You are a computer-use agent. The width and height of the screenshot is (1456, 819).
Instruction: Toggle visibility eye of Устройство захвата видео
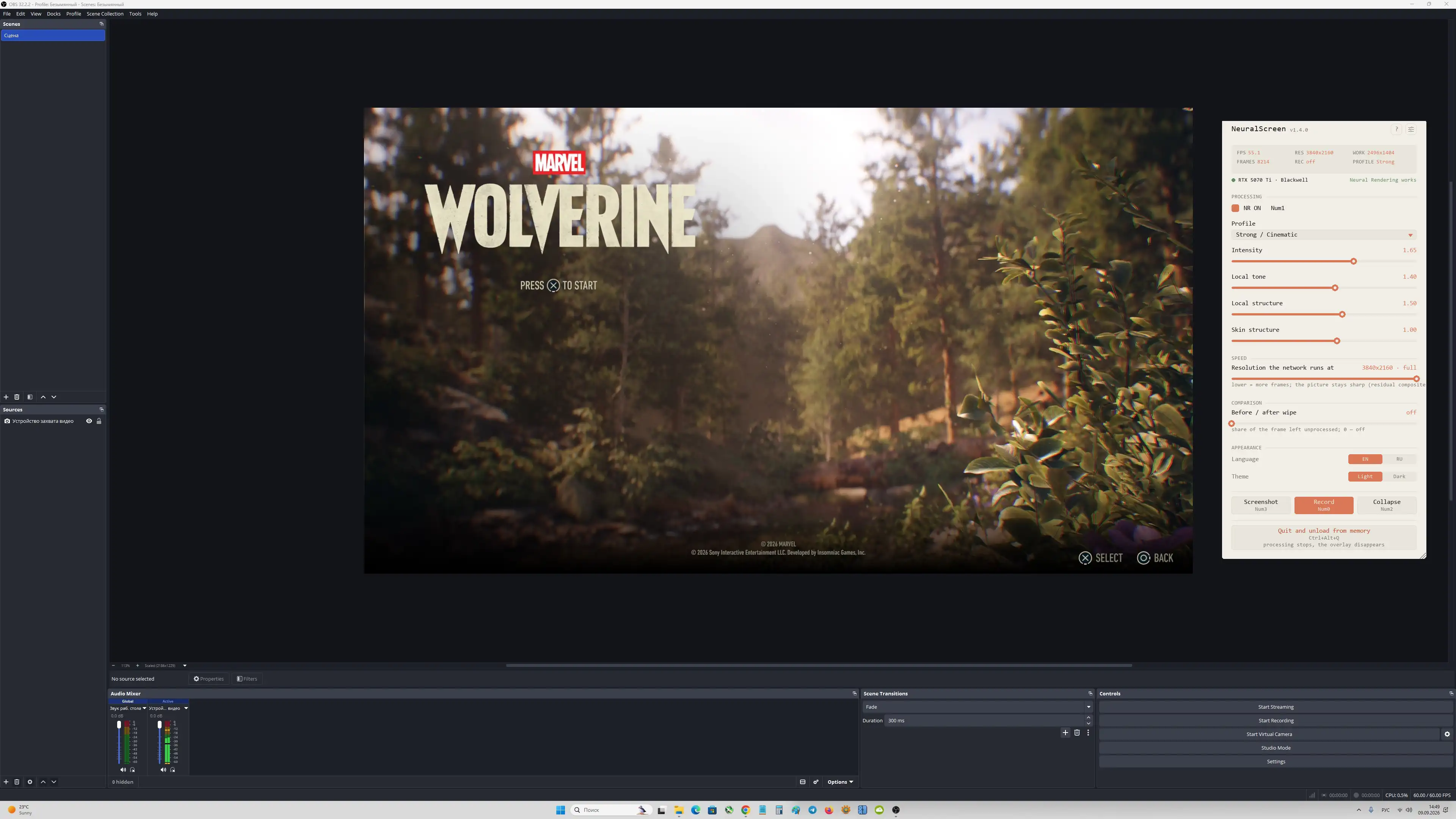(89, 421)
